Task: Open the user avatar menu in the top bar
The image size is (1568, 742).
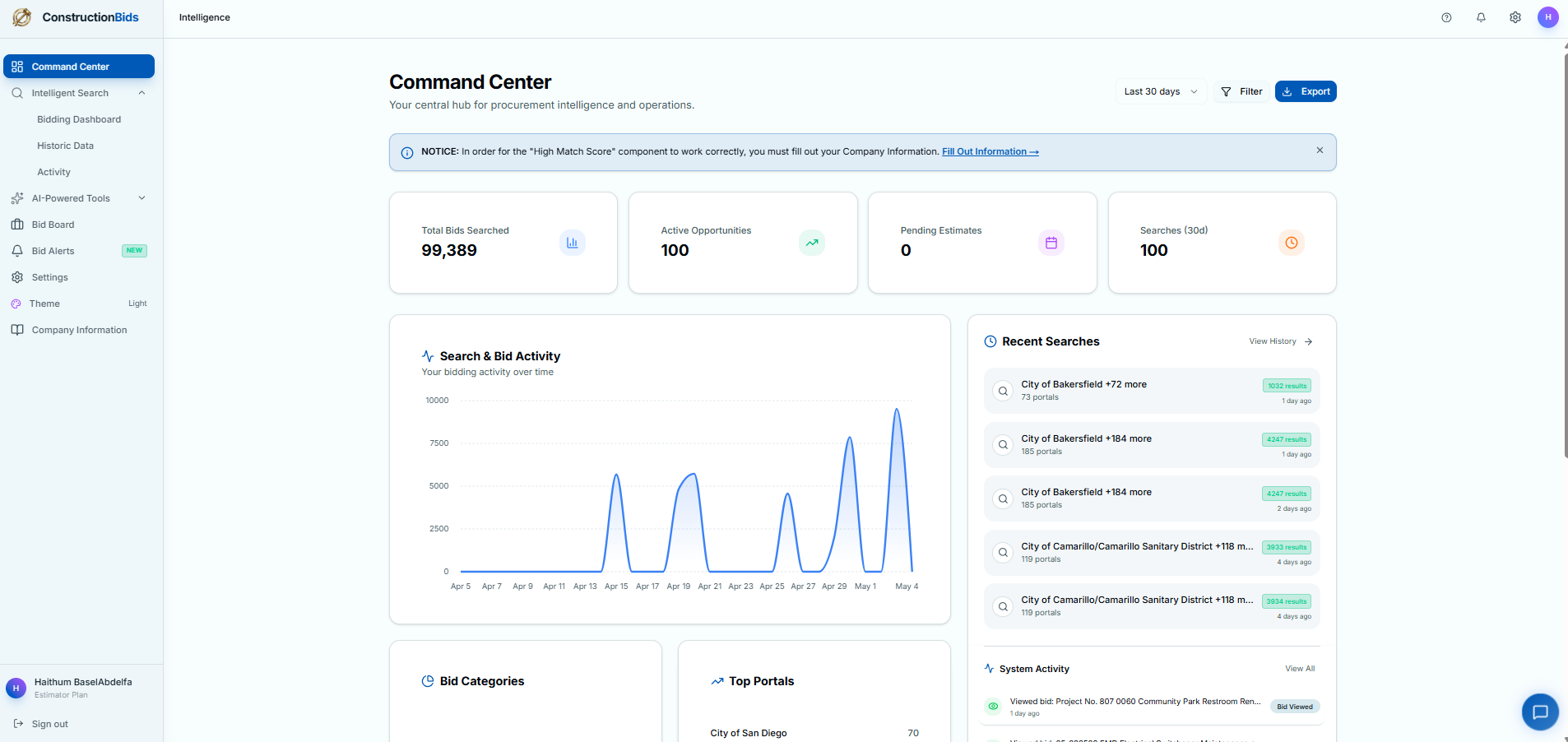Action: (1548, 17)
